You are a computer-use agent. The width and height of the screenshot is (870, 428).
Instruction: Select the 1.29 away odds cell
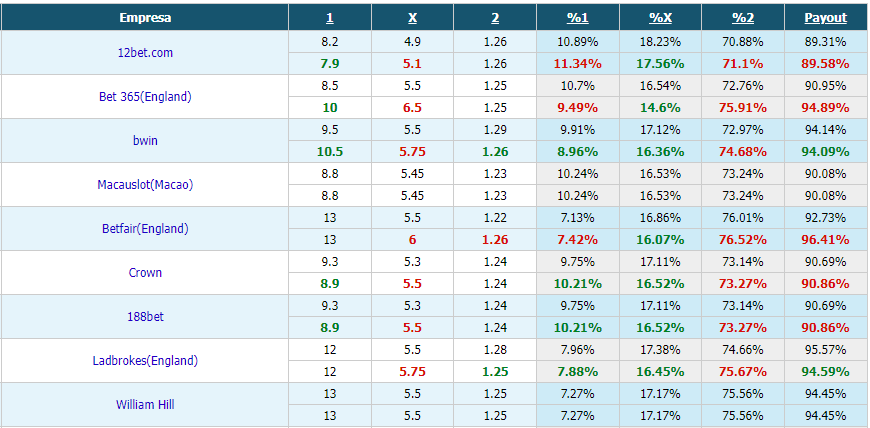[x=495, y=130]
